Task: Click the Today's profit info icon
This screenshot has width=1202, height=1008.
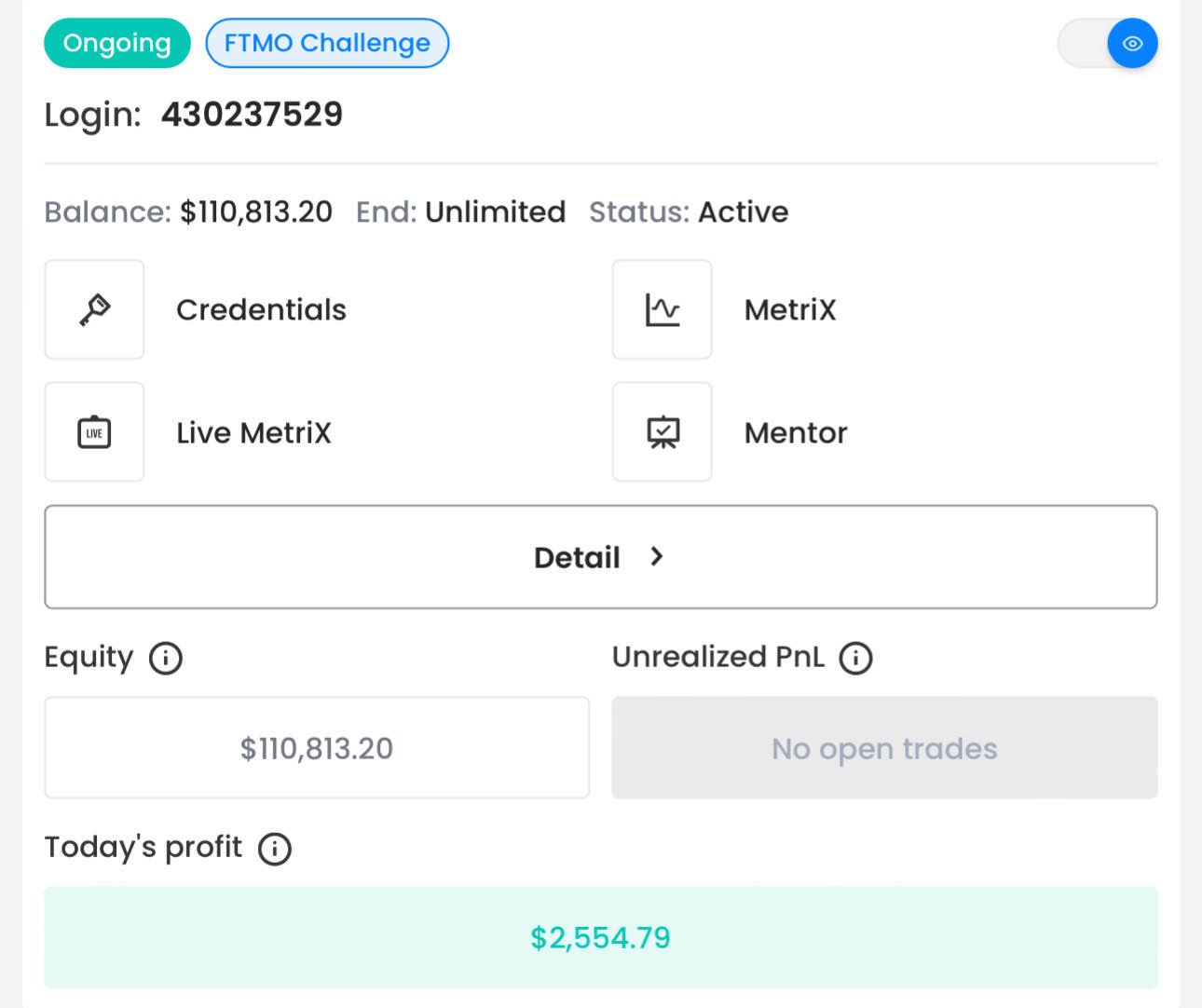Action: (275, 849)
